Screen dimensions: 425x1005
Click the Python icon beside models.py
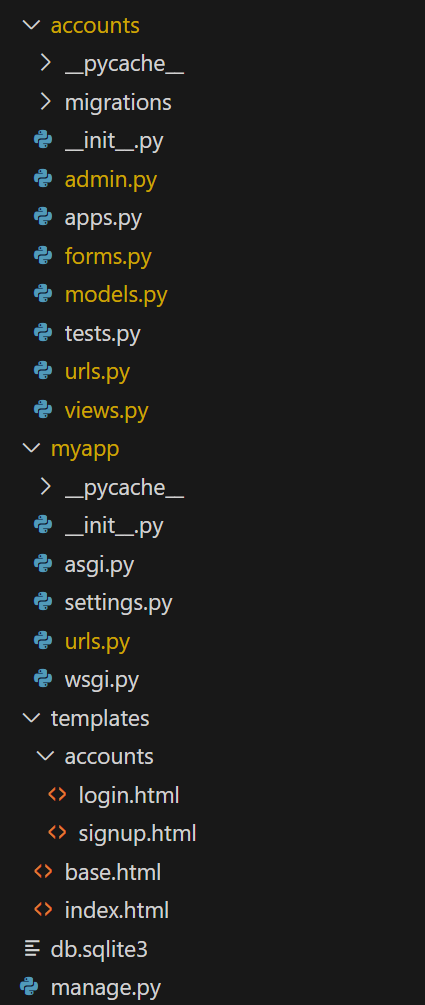(x=43, y=295)
